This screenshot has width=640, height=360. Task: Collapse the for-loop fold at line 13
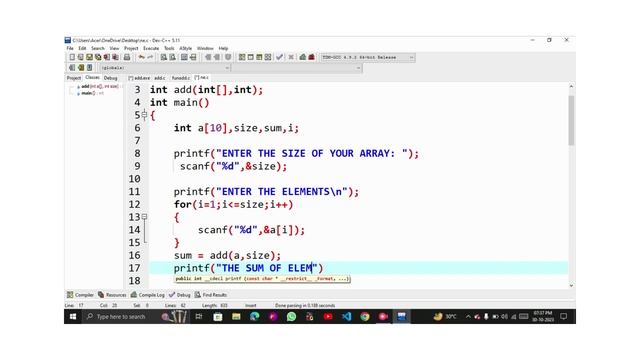[144, 217]
